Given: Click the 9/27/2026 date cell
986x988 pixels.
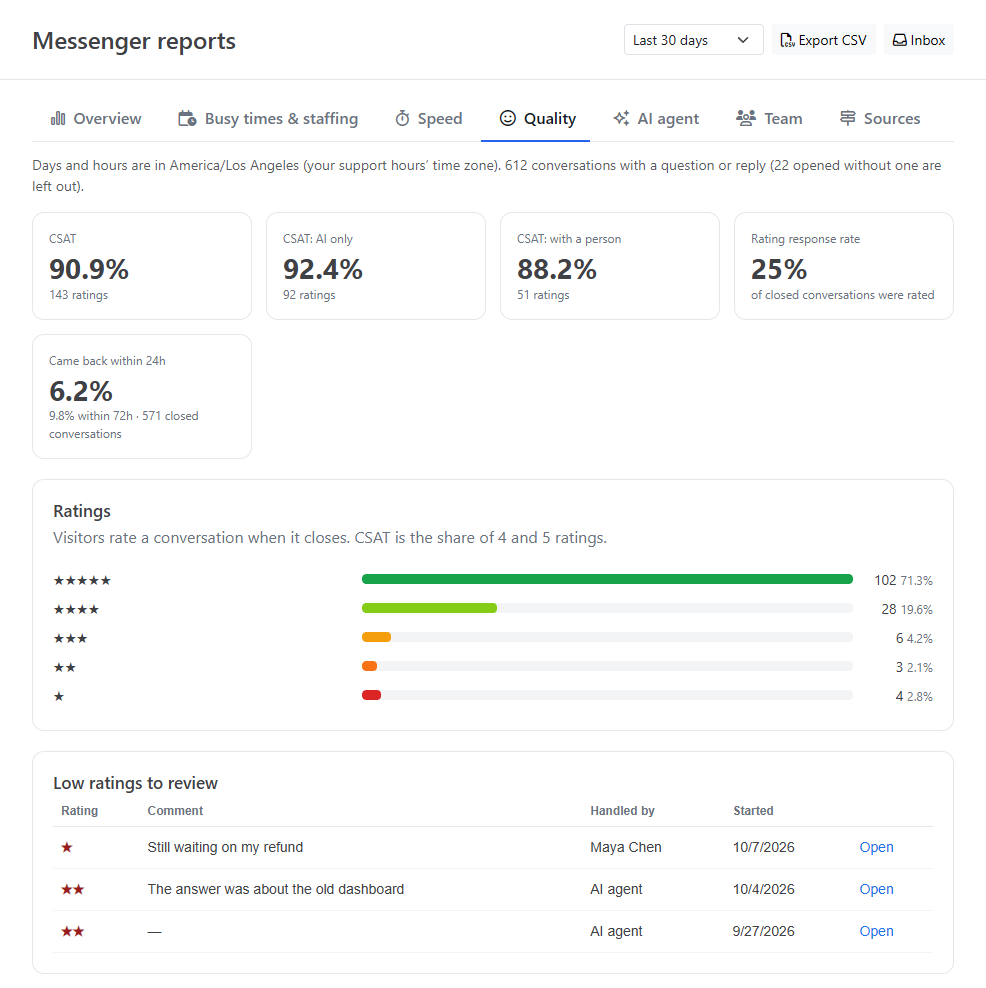Looking at the screenshot, I should (764, 931).
